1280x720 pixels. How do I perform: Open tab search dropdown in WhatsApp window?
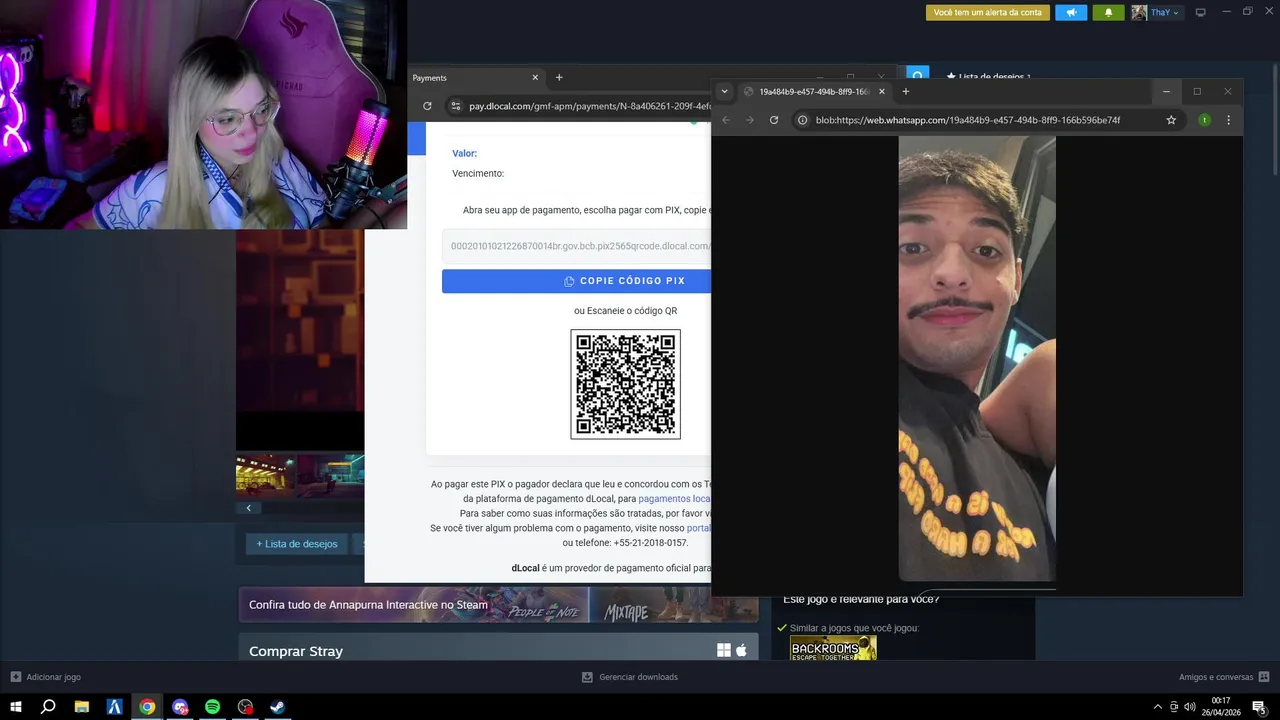[x=724, y=91]
